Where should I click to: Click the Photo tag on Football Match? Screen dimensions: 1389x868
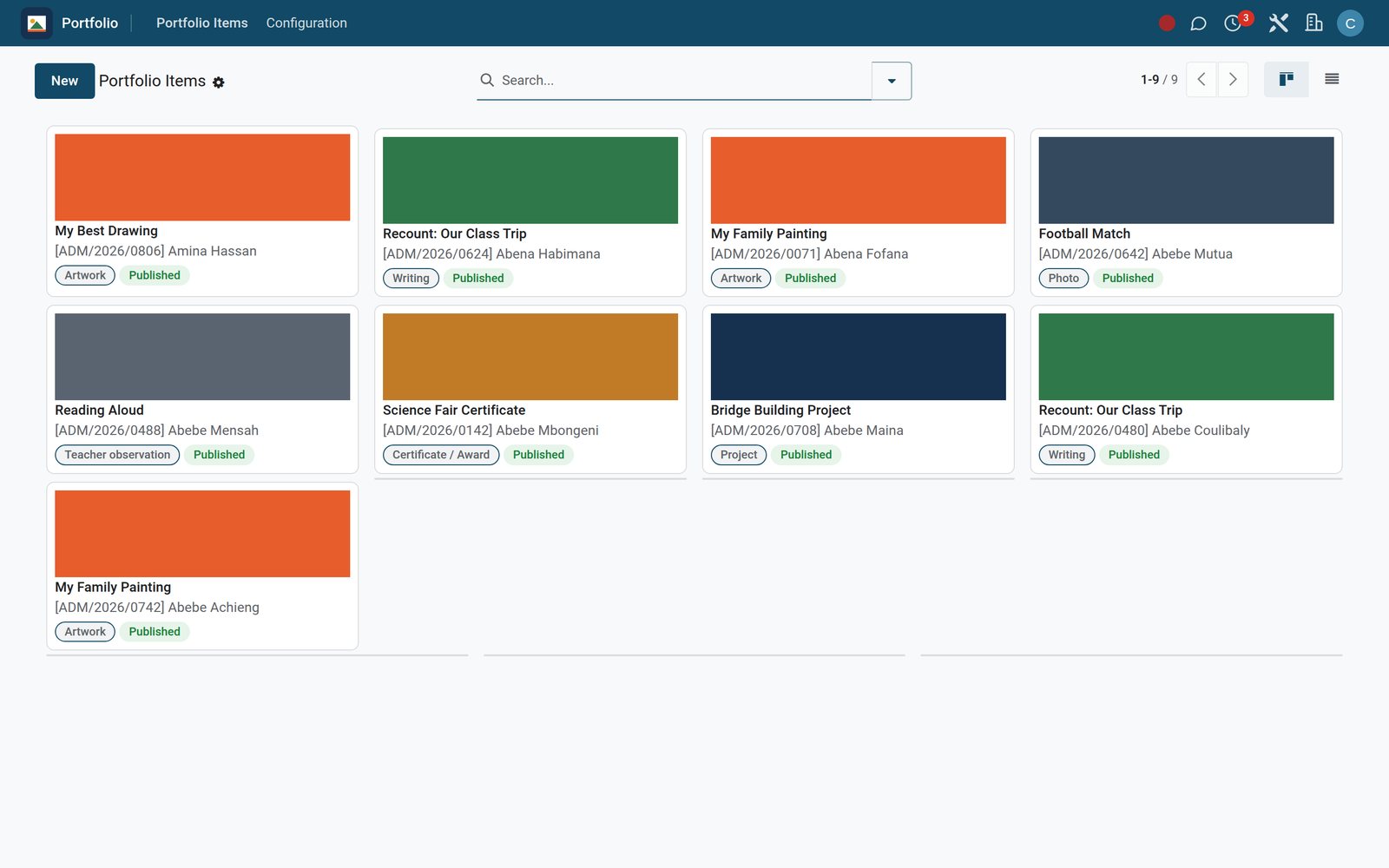point(1063,279)
